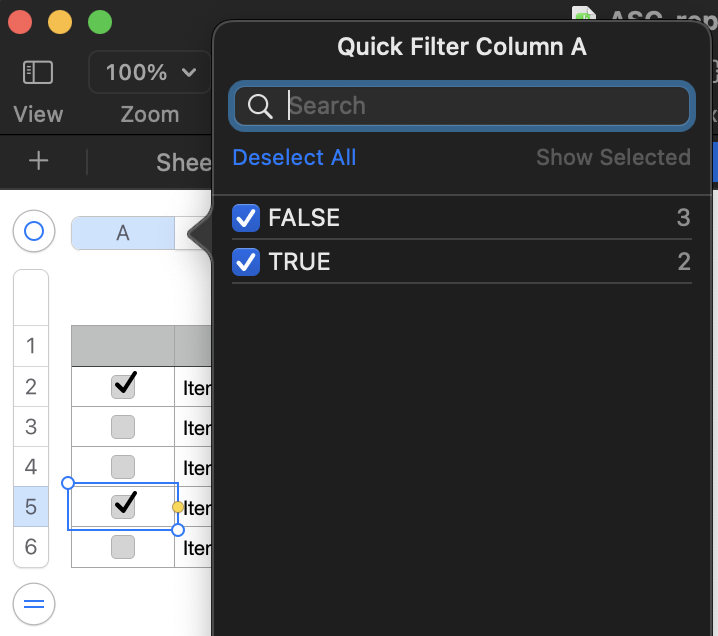Viewport: 718px width, 636px height.
Task: Uncheck the checkbox in row 2
Action: [123, 387]
